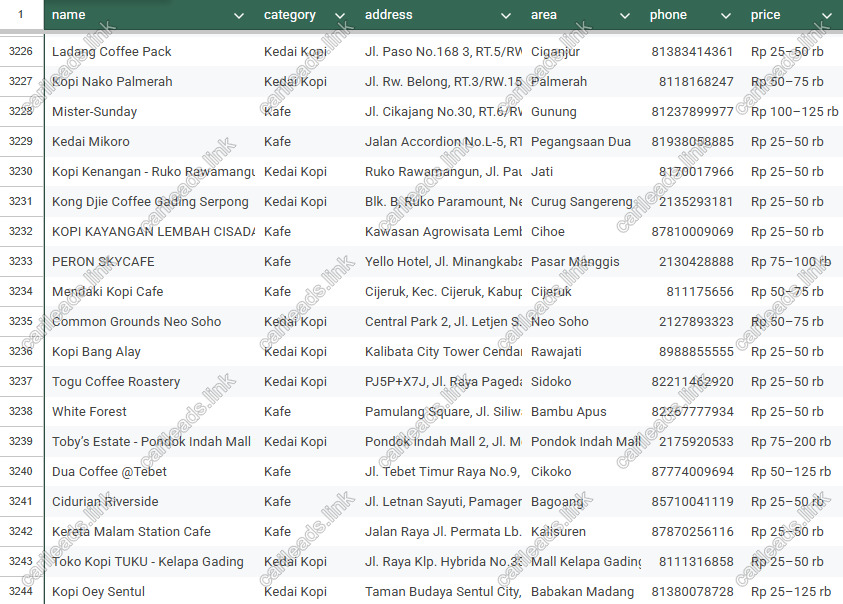Select 'Toko Kopi TUKU - Kelapa Gading'

pyautogui.click(x=150, y=562)
